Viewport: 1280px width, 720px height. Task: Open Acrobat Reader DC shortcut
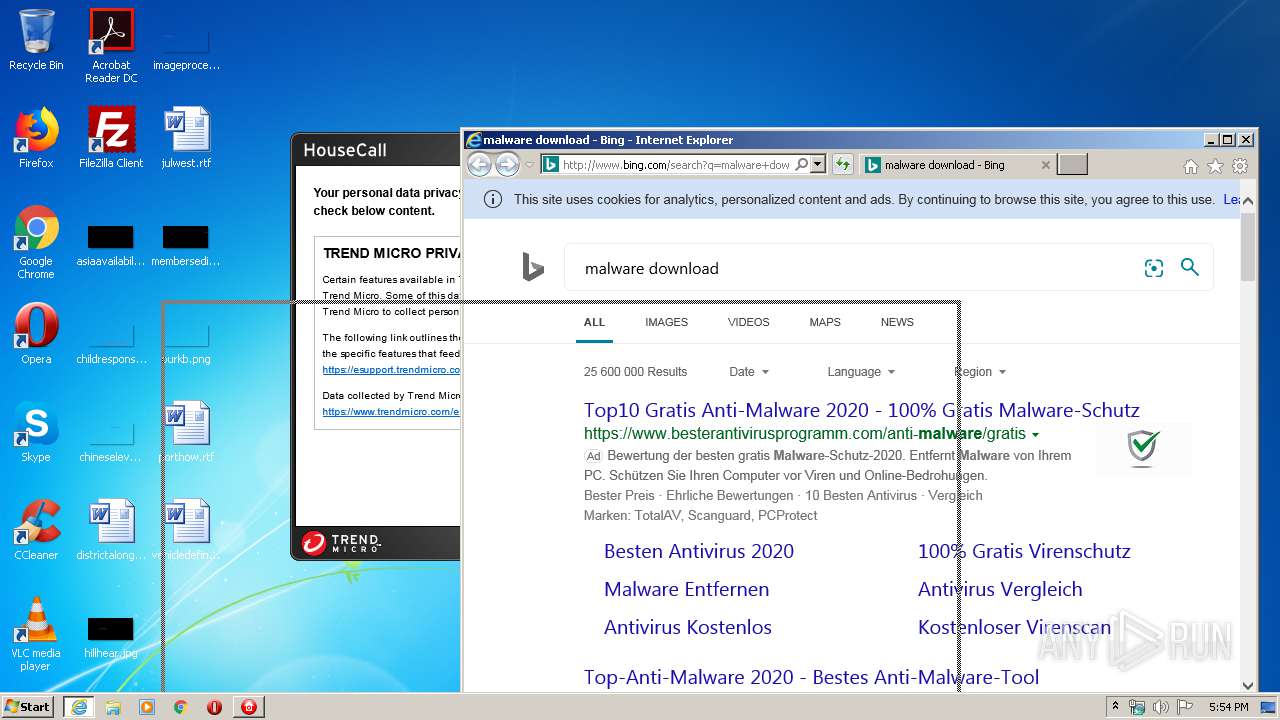coord(111,46)
